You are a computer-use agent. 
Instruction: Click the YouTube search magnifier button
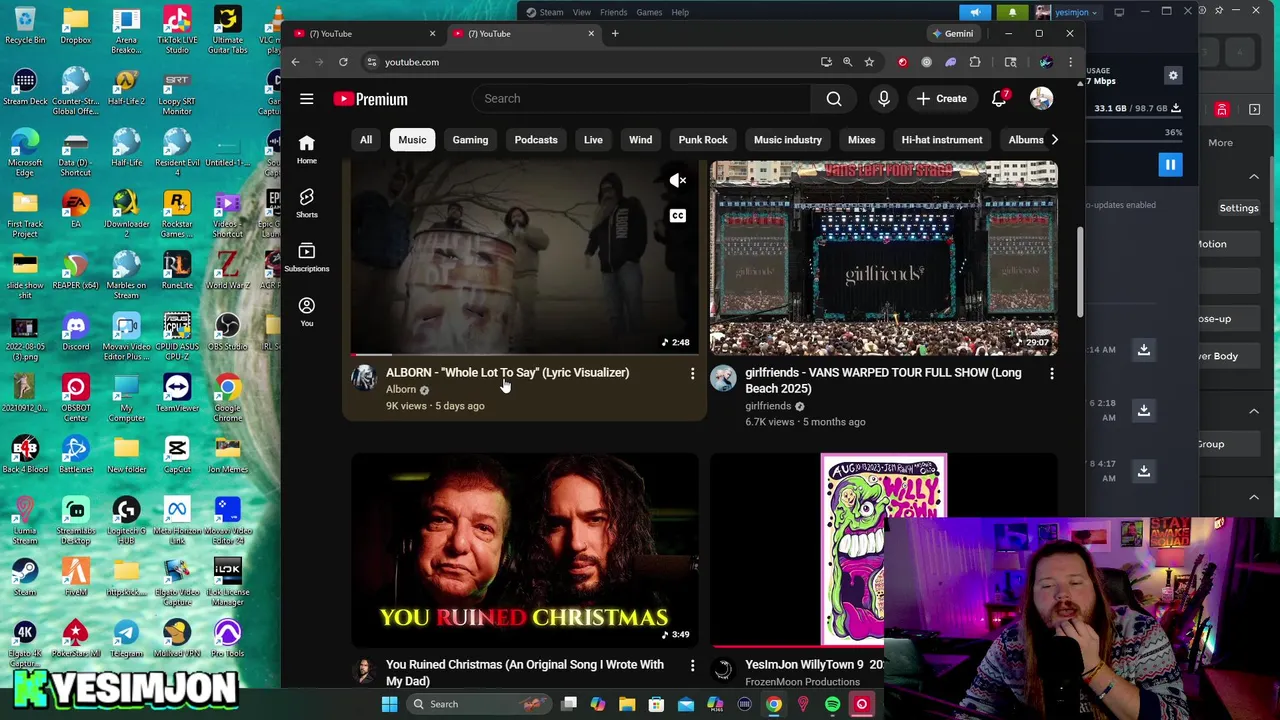(834, 98)
